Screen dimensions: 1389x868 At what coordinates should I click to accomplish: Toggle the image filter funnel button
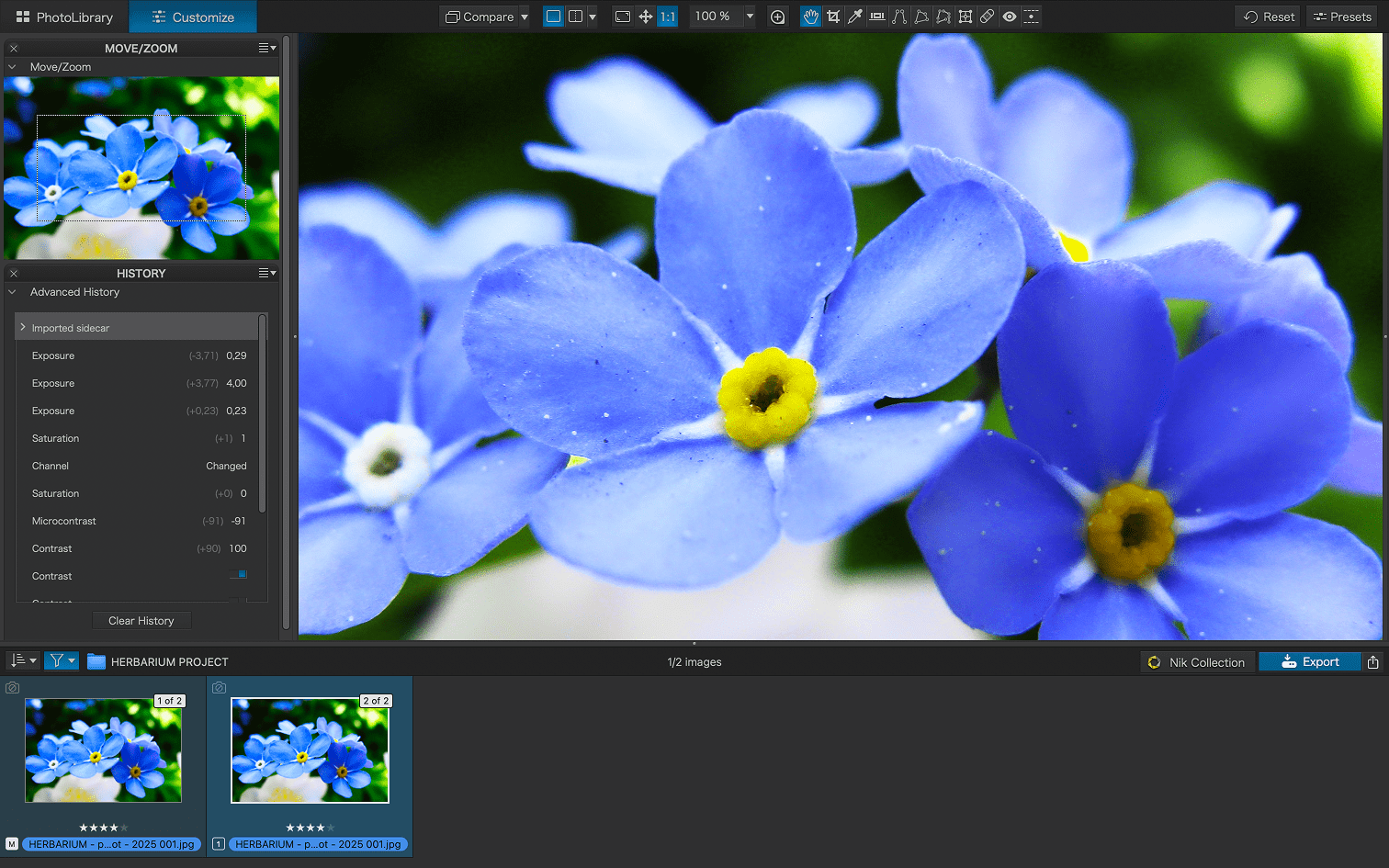[56, 660]
